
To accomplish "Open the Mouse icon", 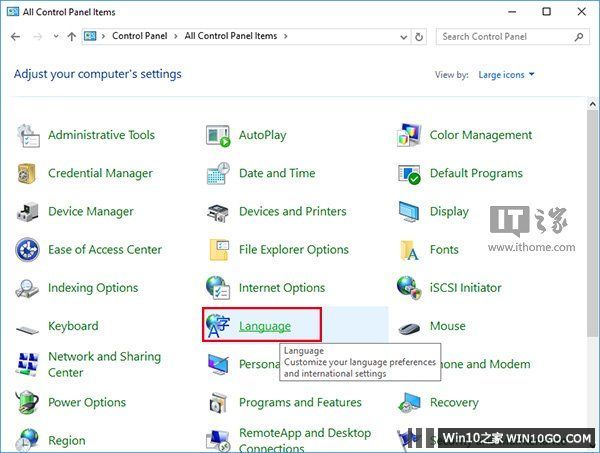I will 409,328.
